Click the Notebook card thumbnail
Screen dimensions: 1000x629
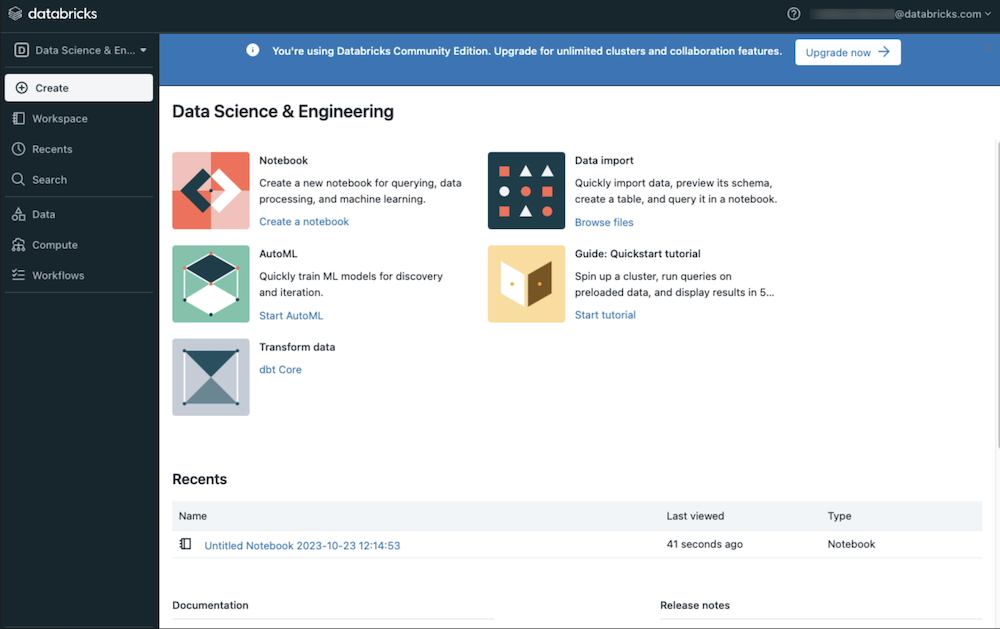pyautogui.click(x=210, y=190)
